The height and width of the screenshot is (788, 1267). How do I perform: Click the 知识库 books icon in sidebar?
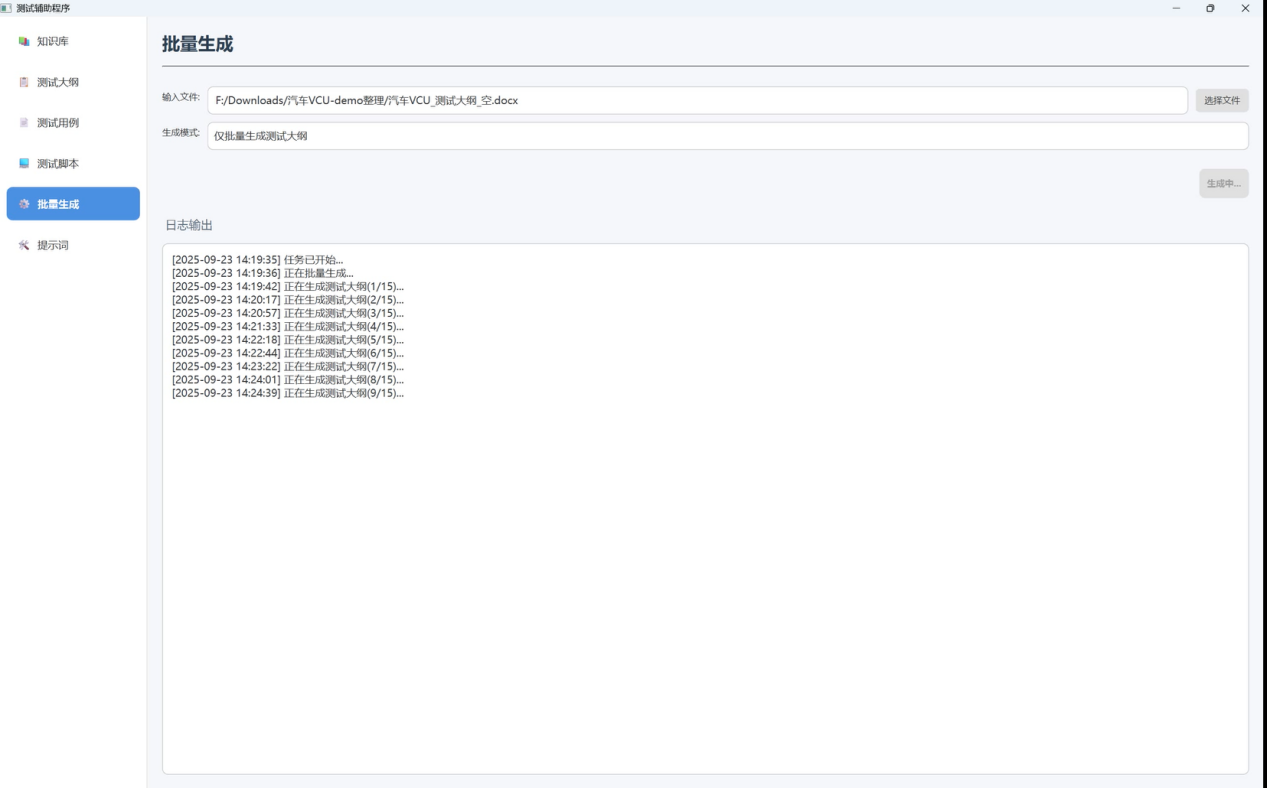coord(25,42)
